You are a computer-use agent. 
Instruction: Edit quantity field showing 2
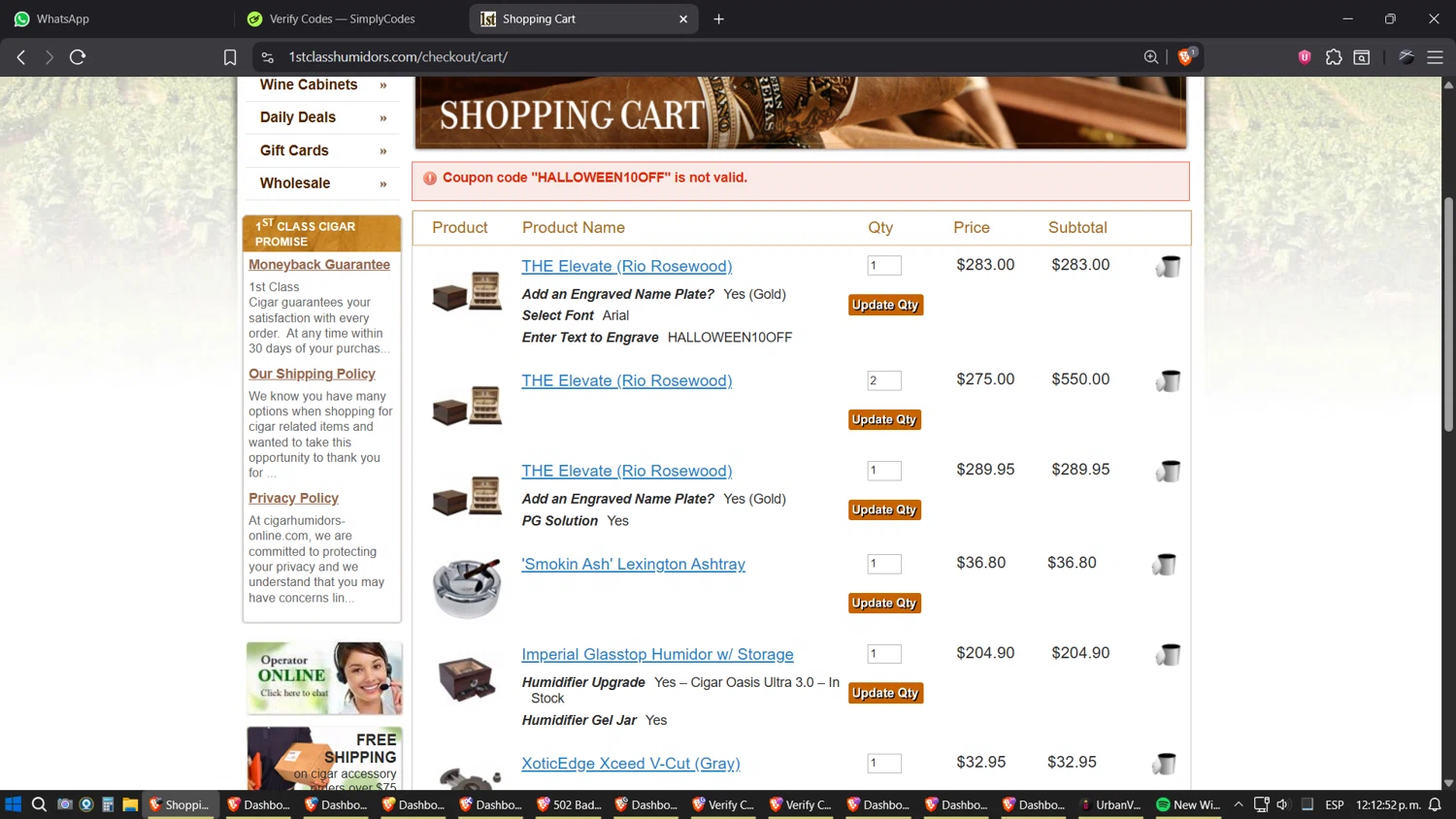coord(884,380)
